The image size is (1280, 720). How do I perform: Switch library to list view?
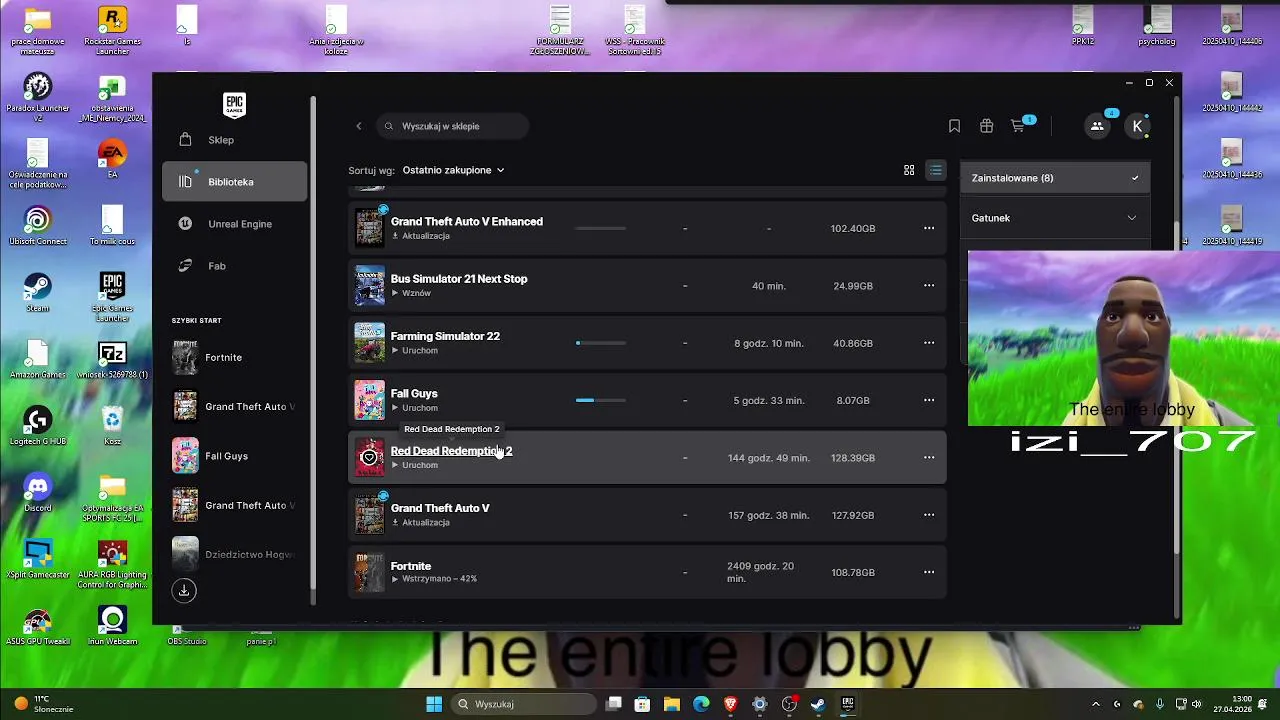click(935, 170)
